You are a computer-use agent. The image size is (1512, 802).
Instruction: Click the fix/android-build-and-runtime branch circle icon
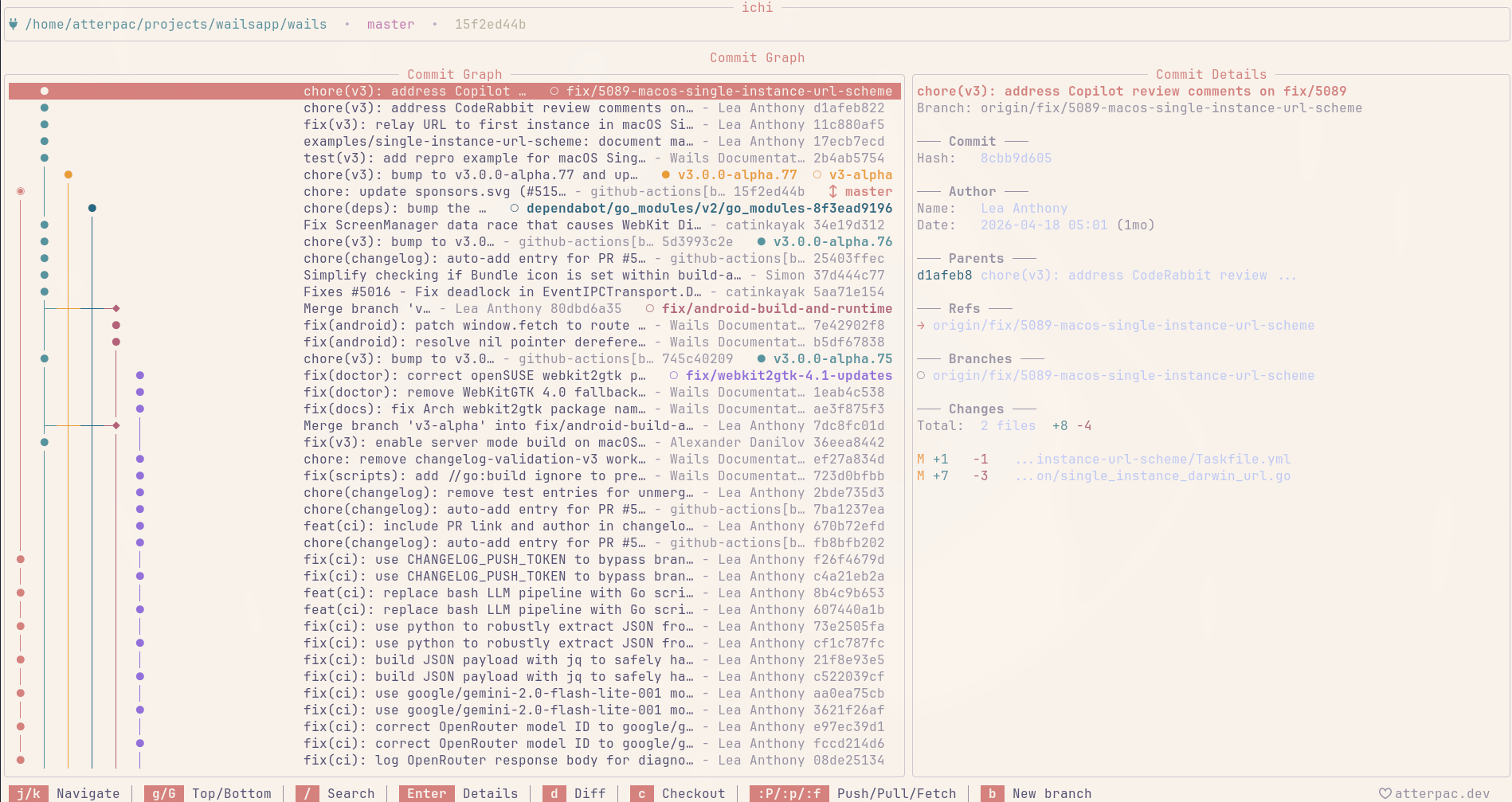pyautogui.click(x=649, y=308)
